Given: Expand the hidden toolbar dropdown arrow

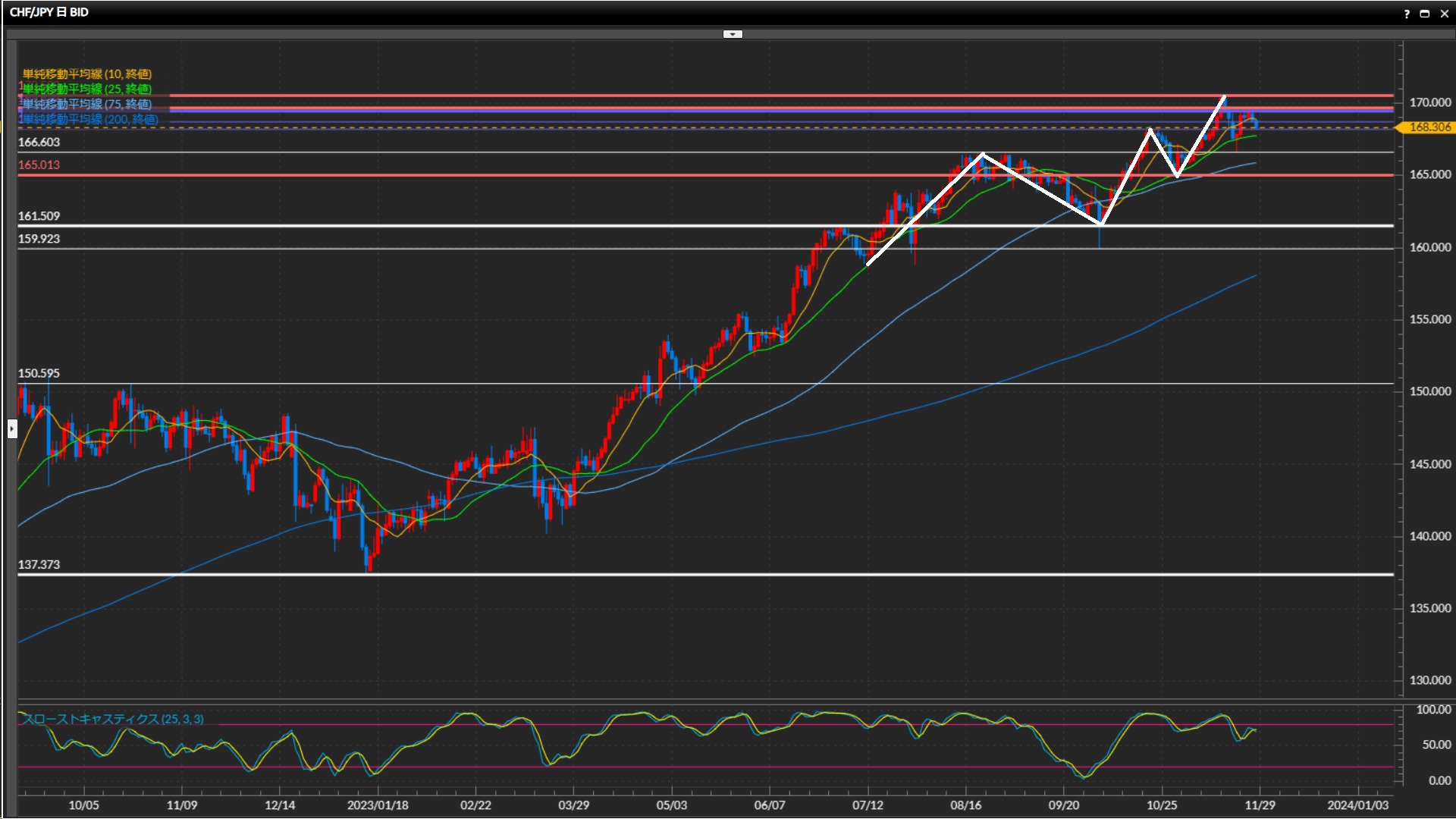Looking at the screenshot, I should (x=733, y=34).
